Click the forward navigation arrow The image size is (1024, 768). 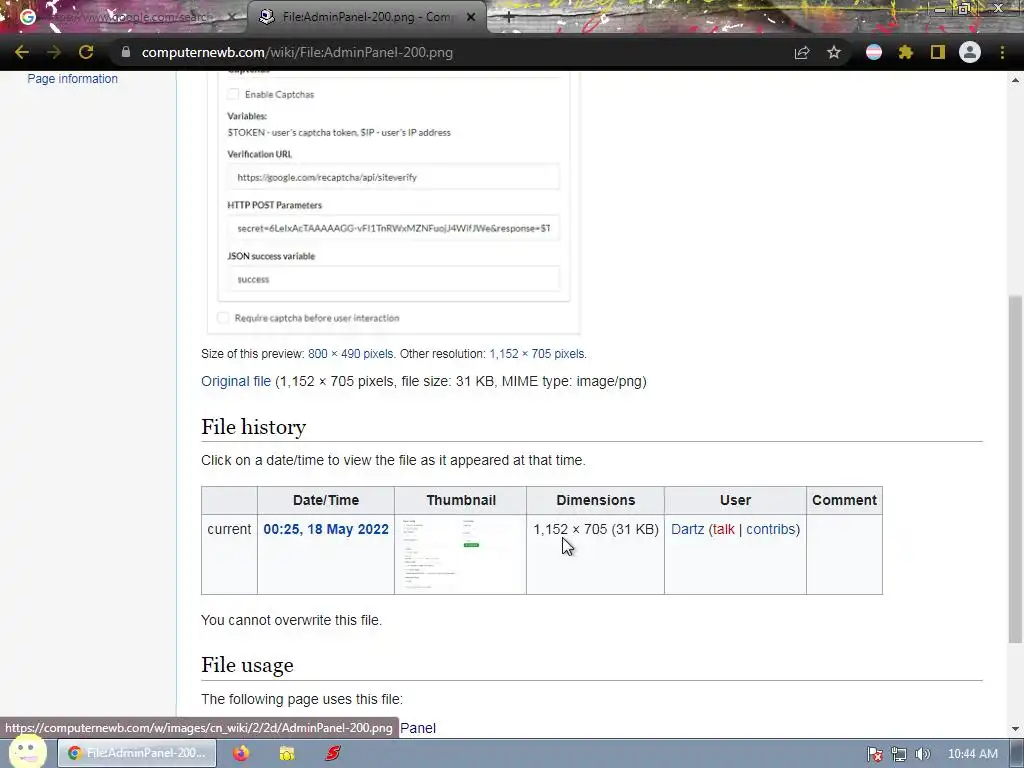(54, 52)
